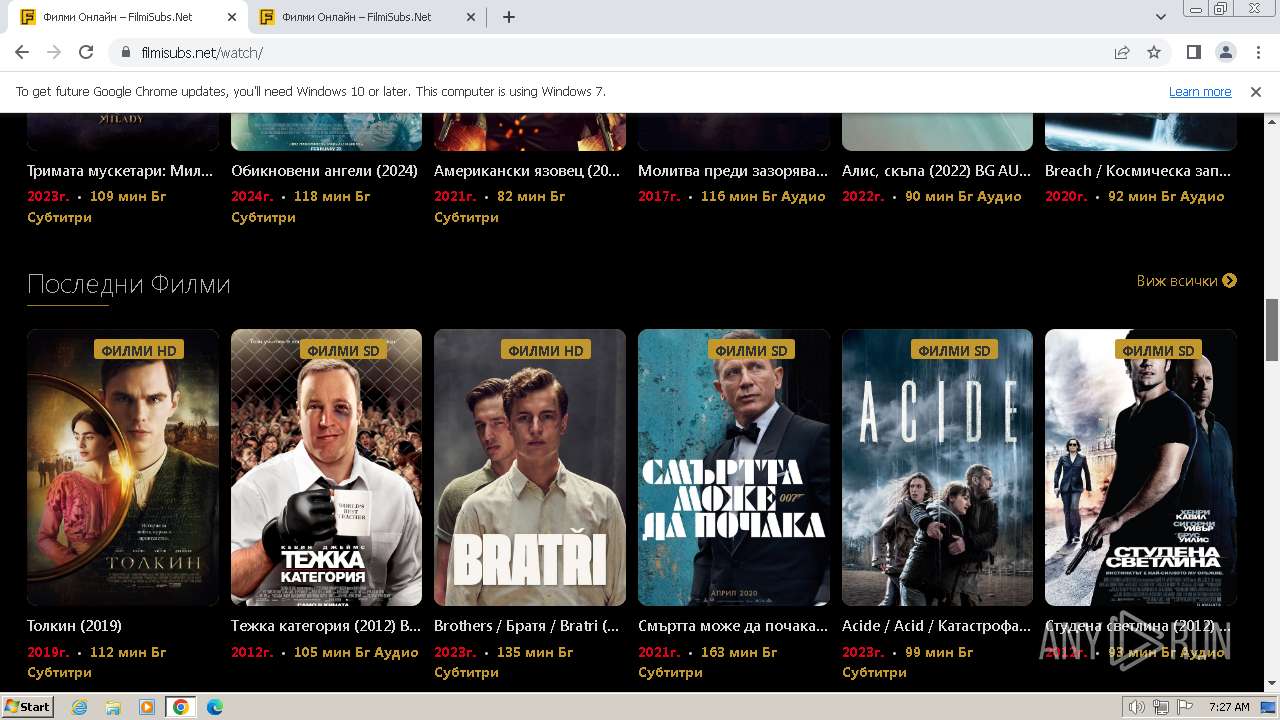1280x720 pixels.
Task: Click ФИЛМИ HD badge on Bratři poster
Action: click(x=546, y=350)
